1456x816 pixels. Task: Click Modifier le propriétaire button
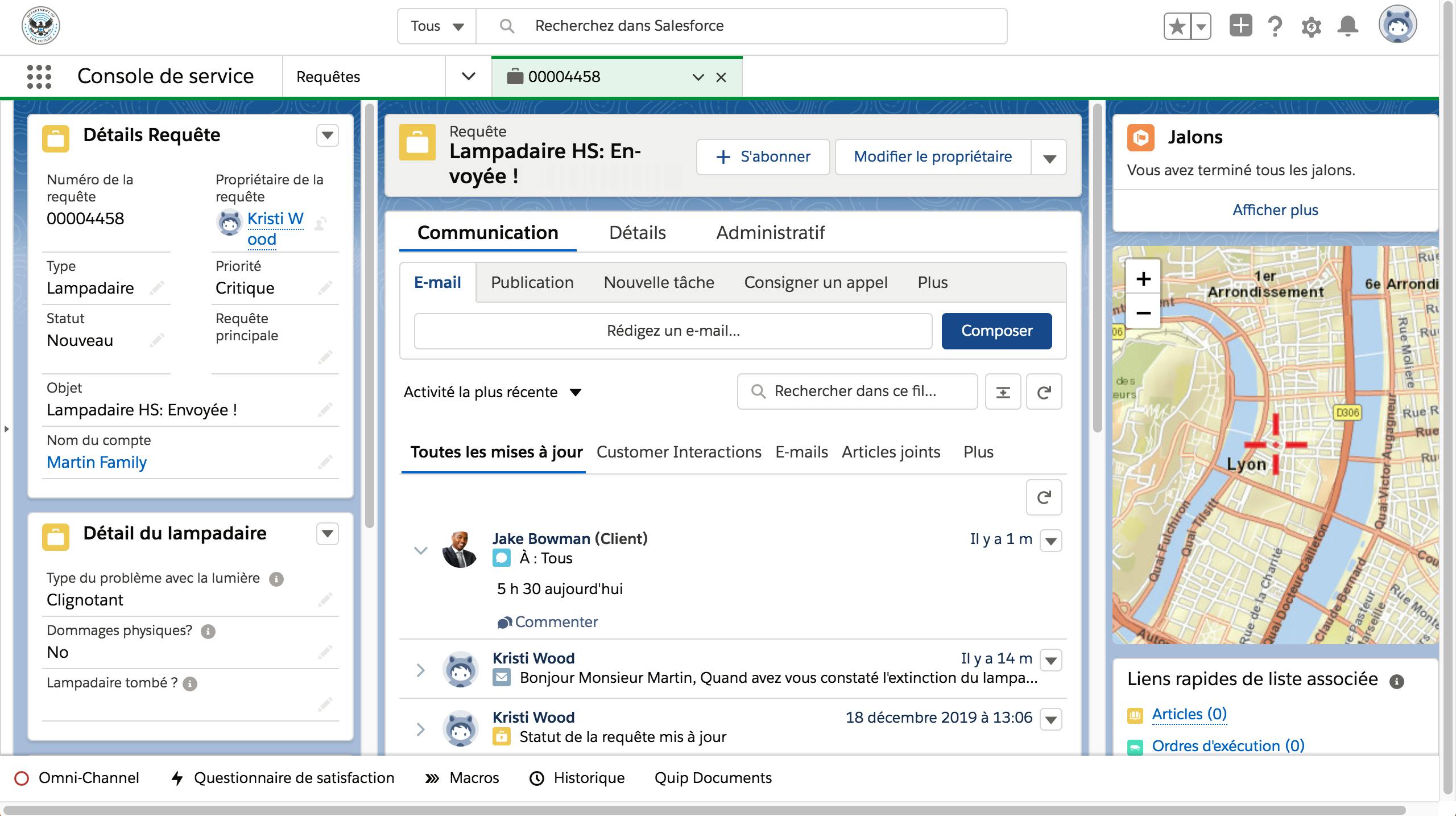point(933,157)
